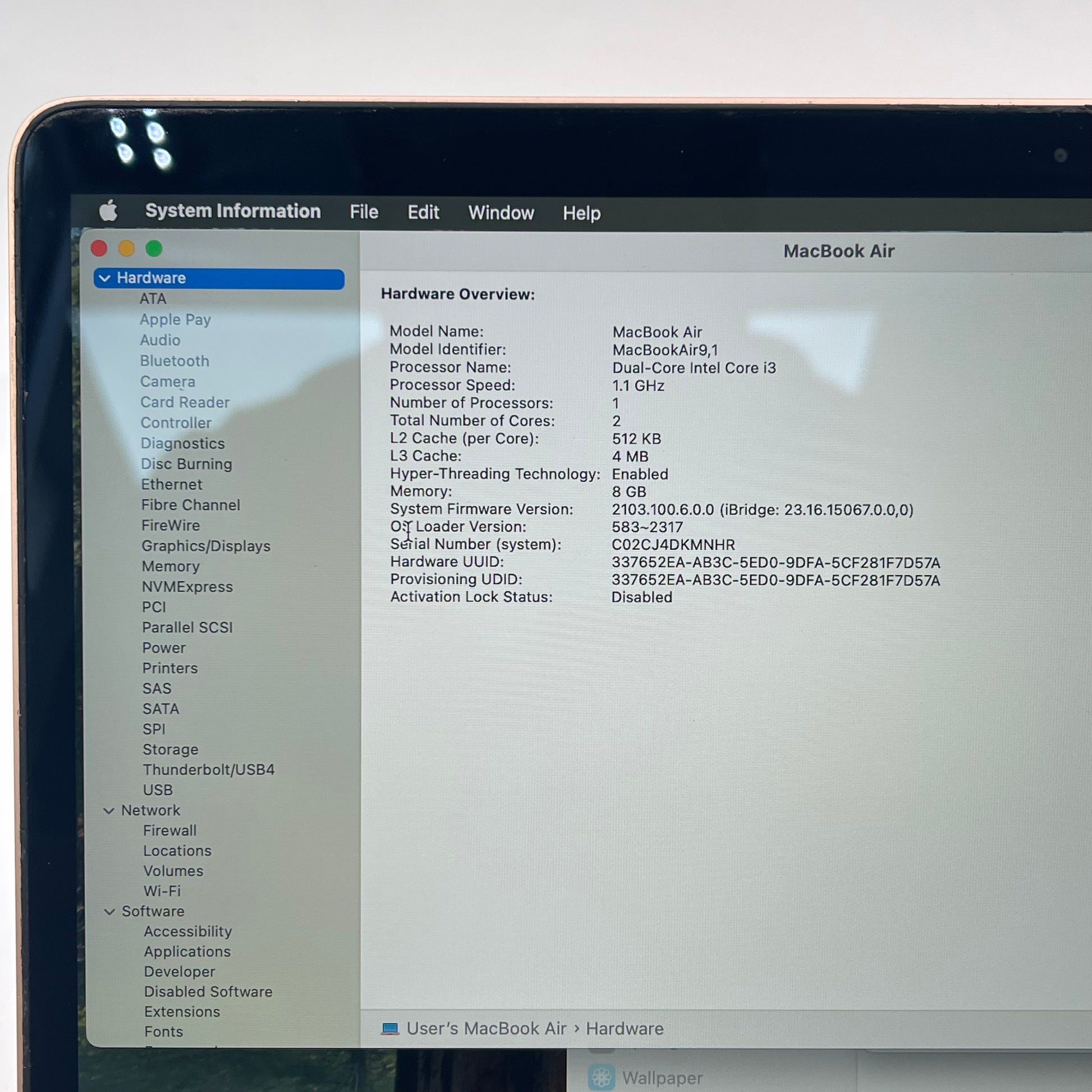Image resolution: width=1092 pixels, height=1092 pixels.
Task: Select the Hardware category row
Action: (219, 278)
